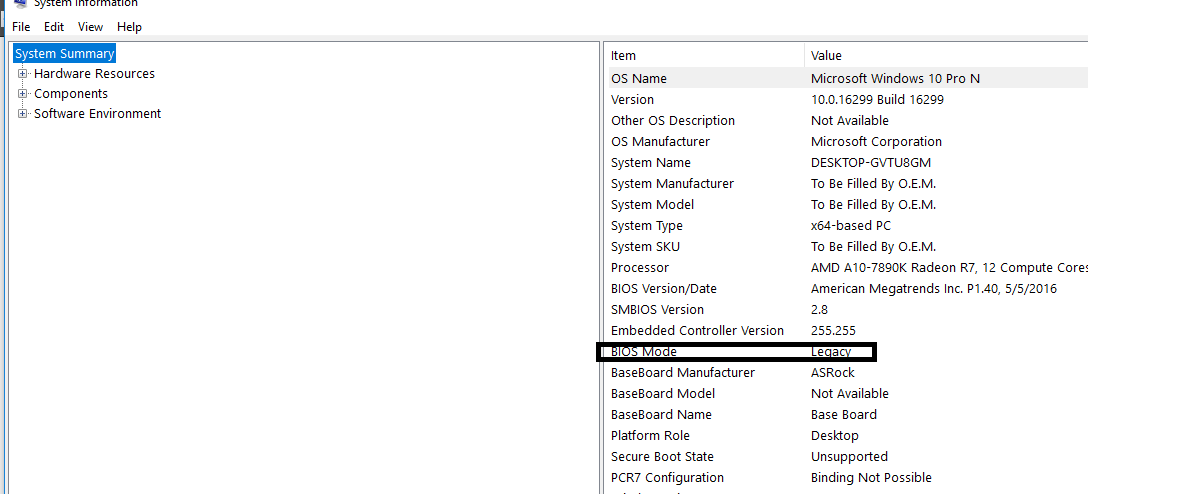
Task: Select Software Environment tree item
Action: click(x=97, y=113)
